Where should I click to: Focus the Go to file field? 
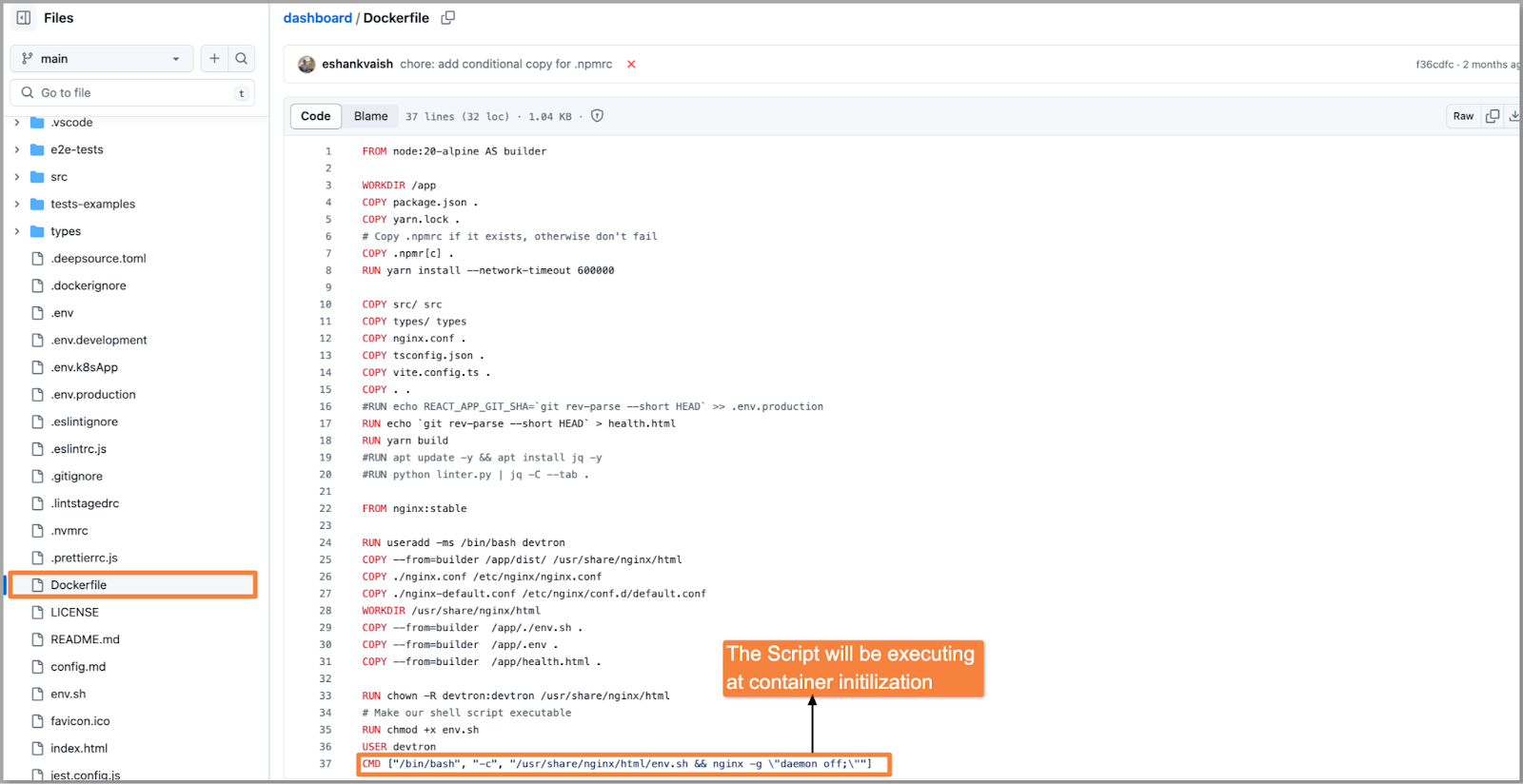click(x=132, y=93)
